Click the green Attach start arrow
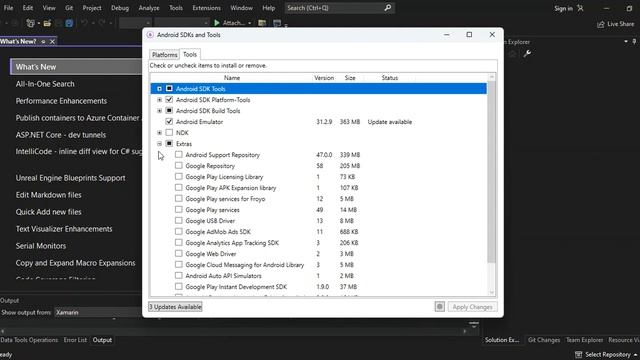640x360 pixels. tap(217, 23)
